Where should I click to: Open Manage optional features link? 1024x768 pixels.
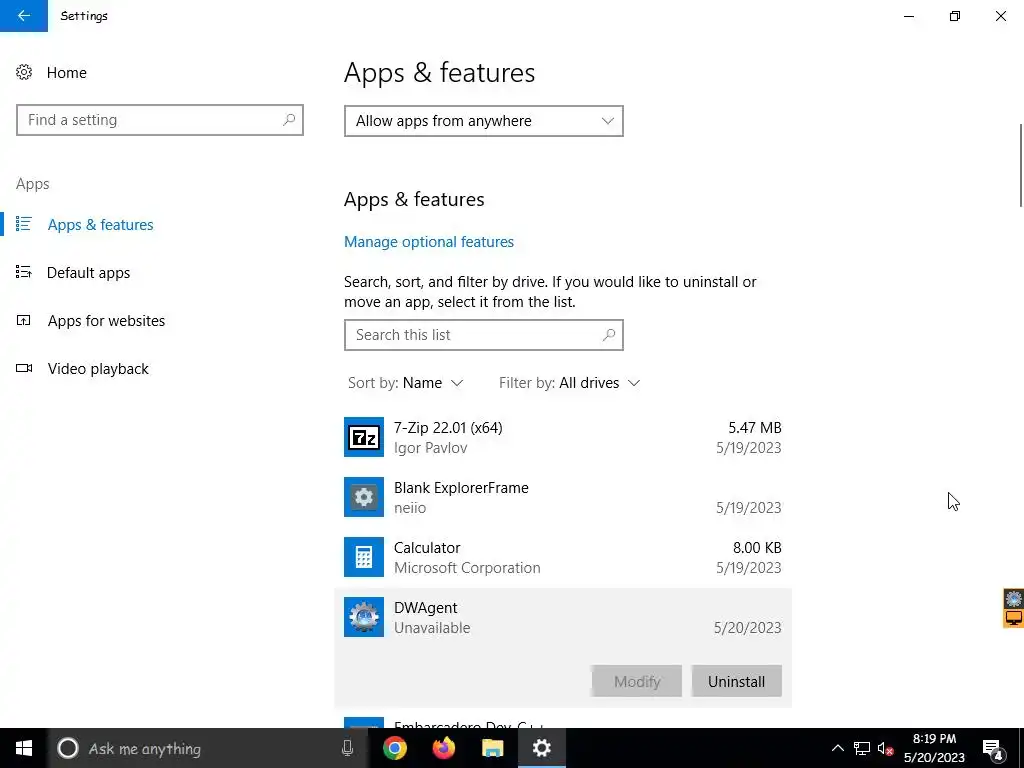coord(428,242)
